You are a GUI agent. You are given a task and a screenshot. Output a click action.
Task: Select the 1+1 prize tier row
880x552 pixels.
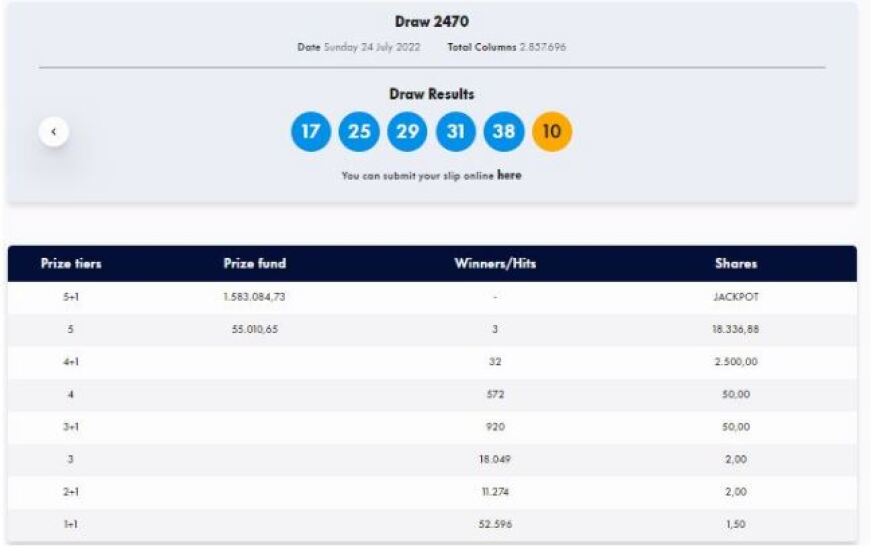tap(71, 524)
